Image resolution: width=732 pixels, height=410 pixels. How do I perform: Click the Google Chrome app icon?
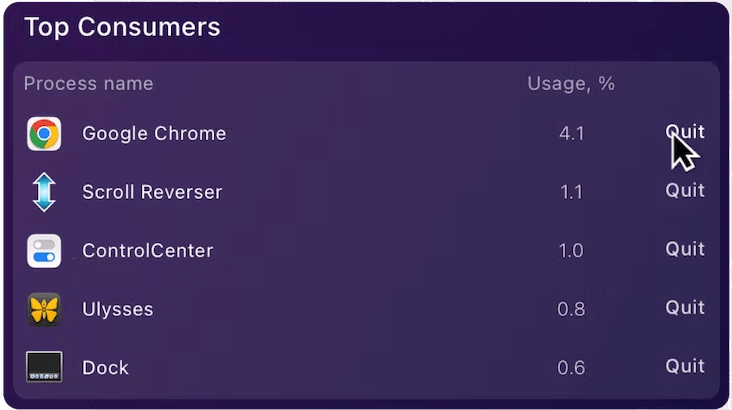(x=44, y=134)
